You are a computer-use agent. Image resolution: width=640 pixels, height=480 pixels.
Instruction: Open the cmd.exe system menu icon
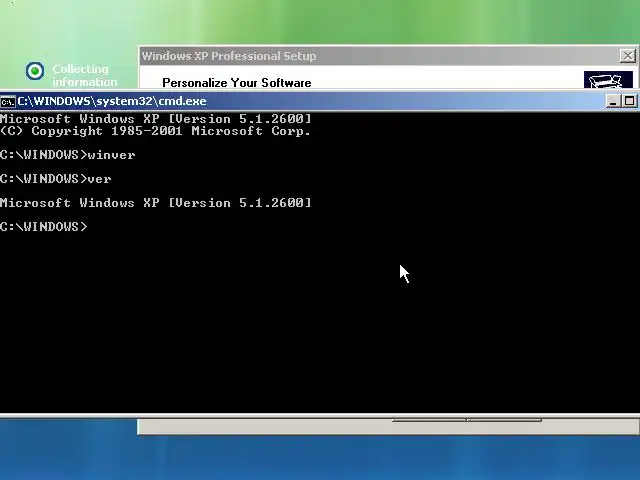(x=8, y=101)
